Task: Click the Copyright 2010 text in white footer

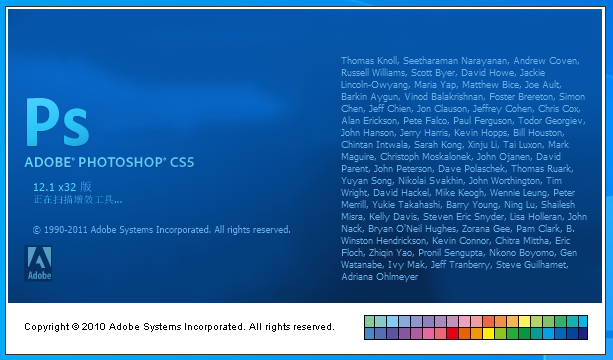Action: pyautogui.click(x=179, y=327)
